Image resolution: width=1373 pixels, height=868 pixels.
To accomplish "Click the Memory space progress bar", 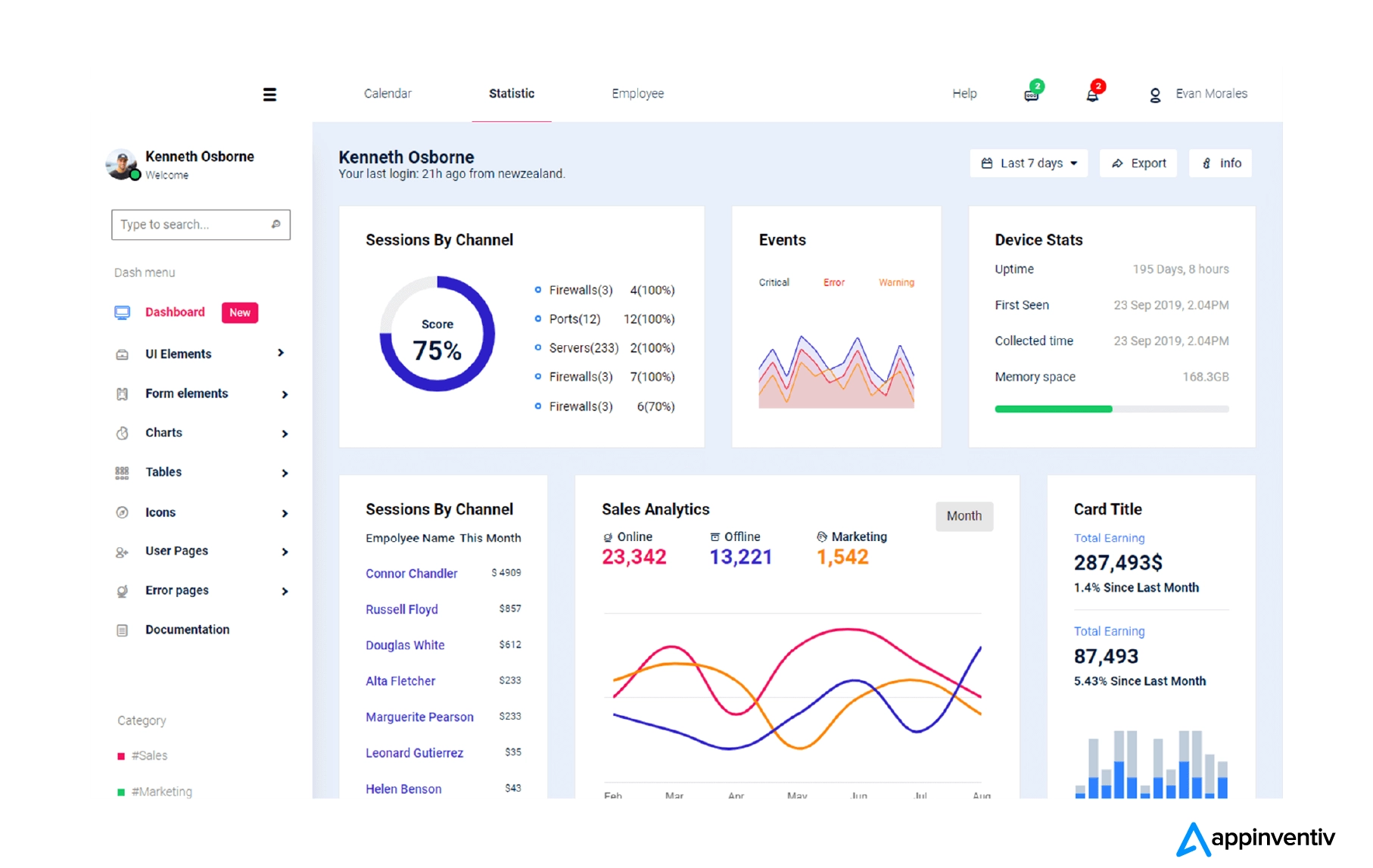I will (1111, 409).
